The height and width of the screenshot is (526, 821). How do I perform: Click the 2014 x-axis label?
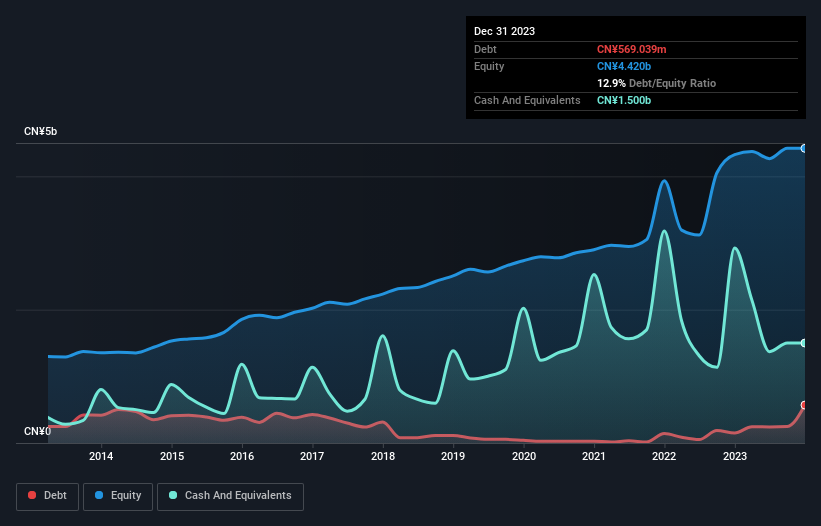tap(101, 456)
